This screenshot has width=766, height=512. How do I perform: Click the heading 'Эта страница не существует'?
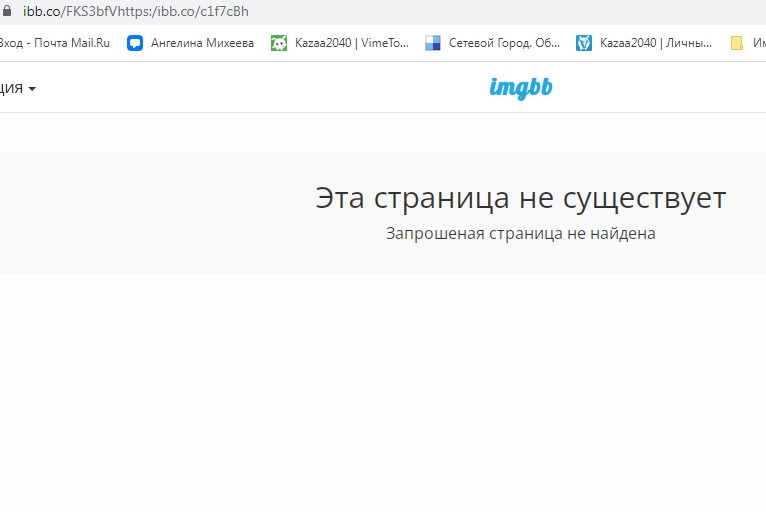520,198
